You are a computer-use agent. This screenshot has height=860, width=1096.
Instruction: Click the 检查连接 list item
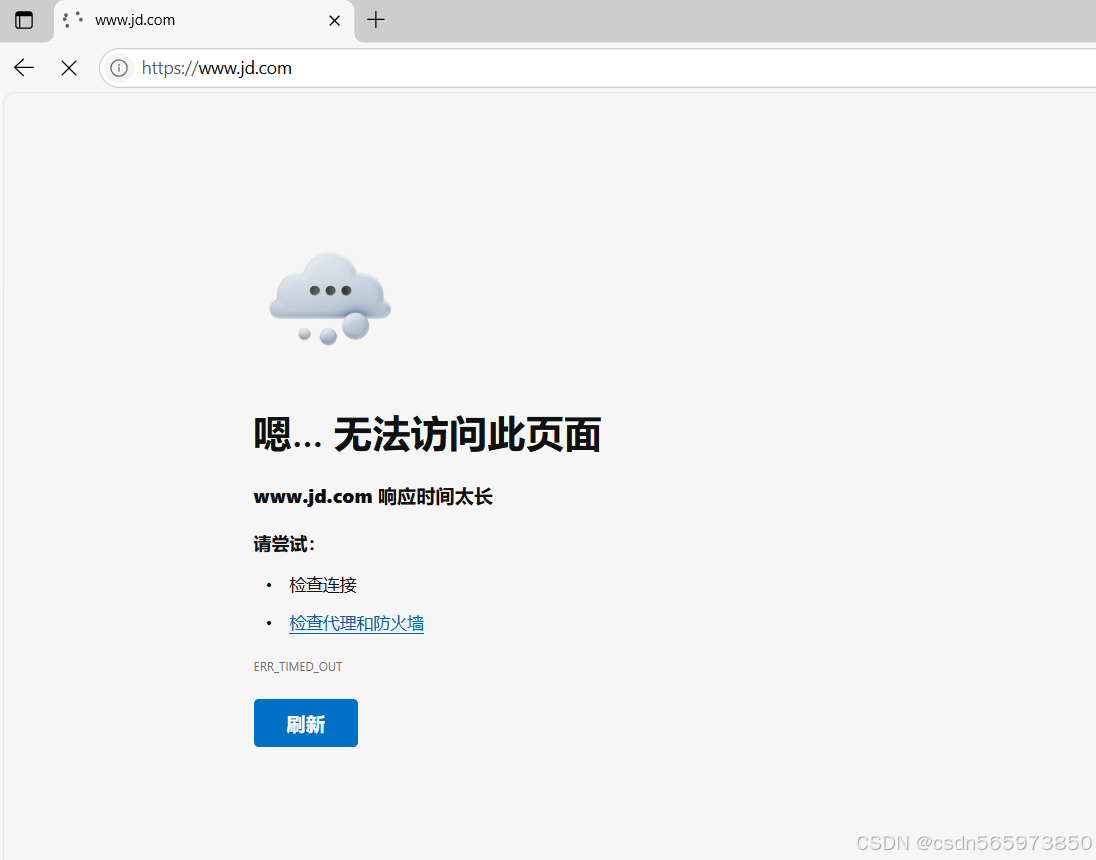tap(322, 584)
